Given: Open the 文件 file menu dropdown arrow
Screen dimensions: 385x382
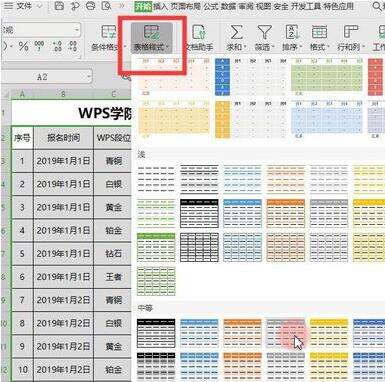Looking at the screenshot, I should pos(40,6).
